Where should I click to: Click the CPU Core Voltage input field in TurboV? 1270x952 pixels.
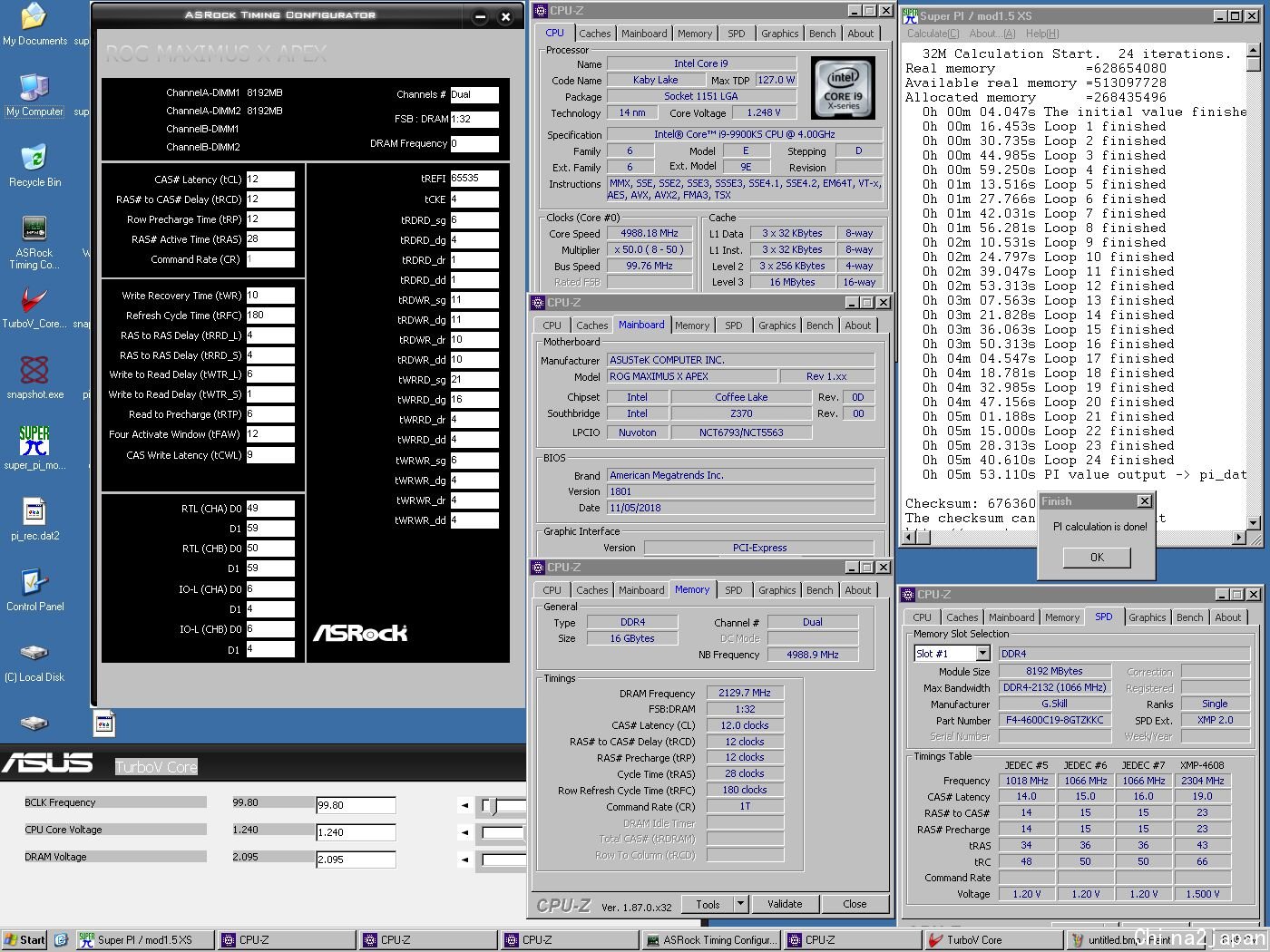[356, 832]
